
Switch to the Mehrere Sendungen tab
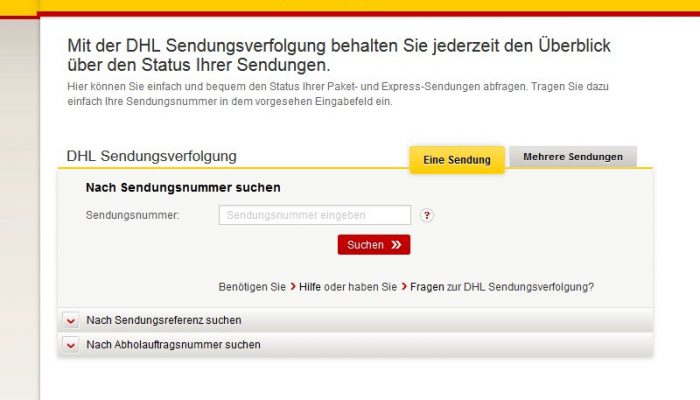tap(573, 157)
